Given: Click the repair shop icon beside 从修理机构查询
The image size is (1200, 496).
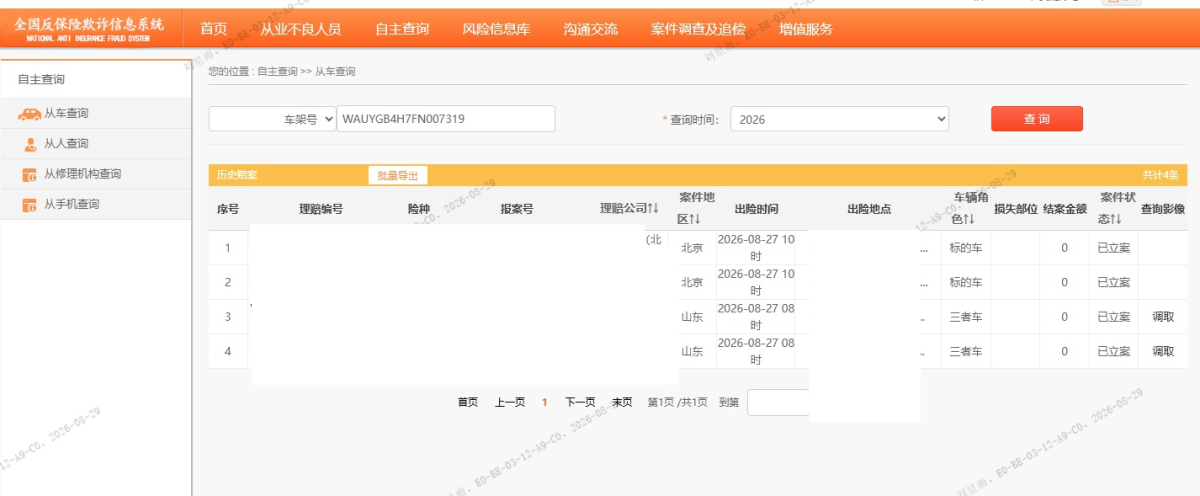Looking at the screenshot, I should tap(30, 175).
